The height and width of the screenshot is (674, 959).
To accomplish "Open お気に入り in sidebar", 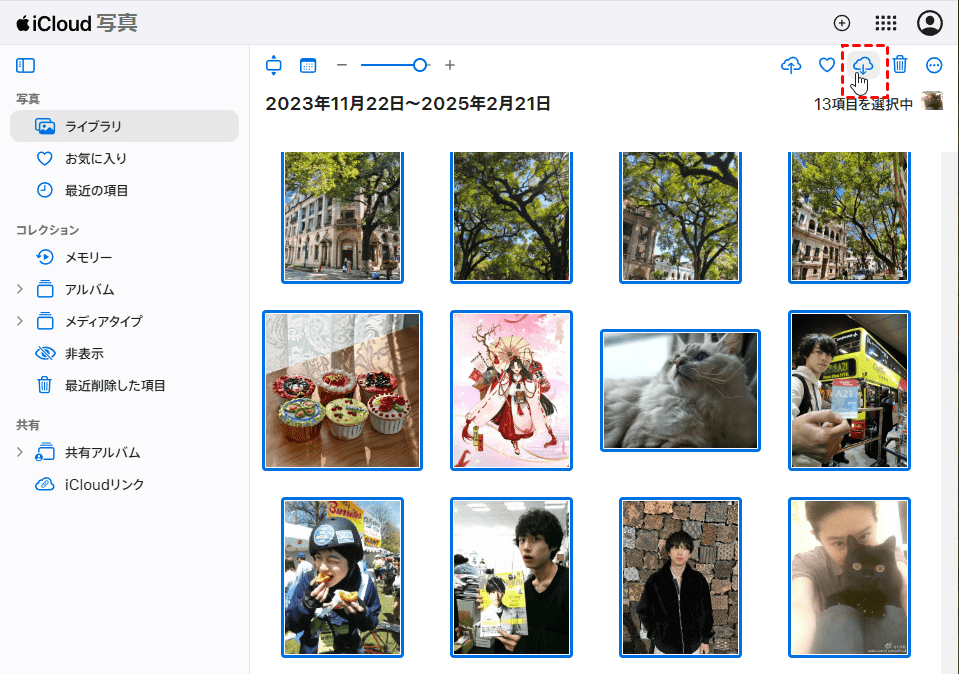I will click(96, 158).
